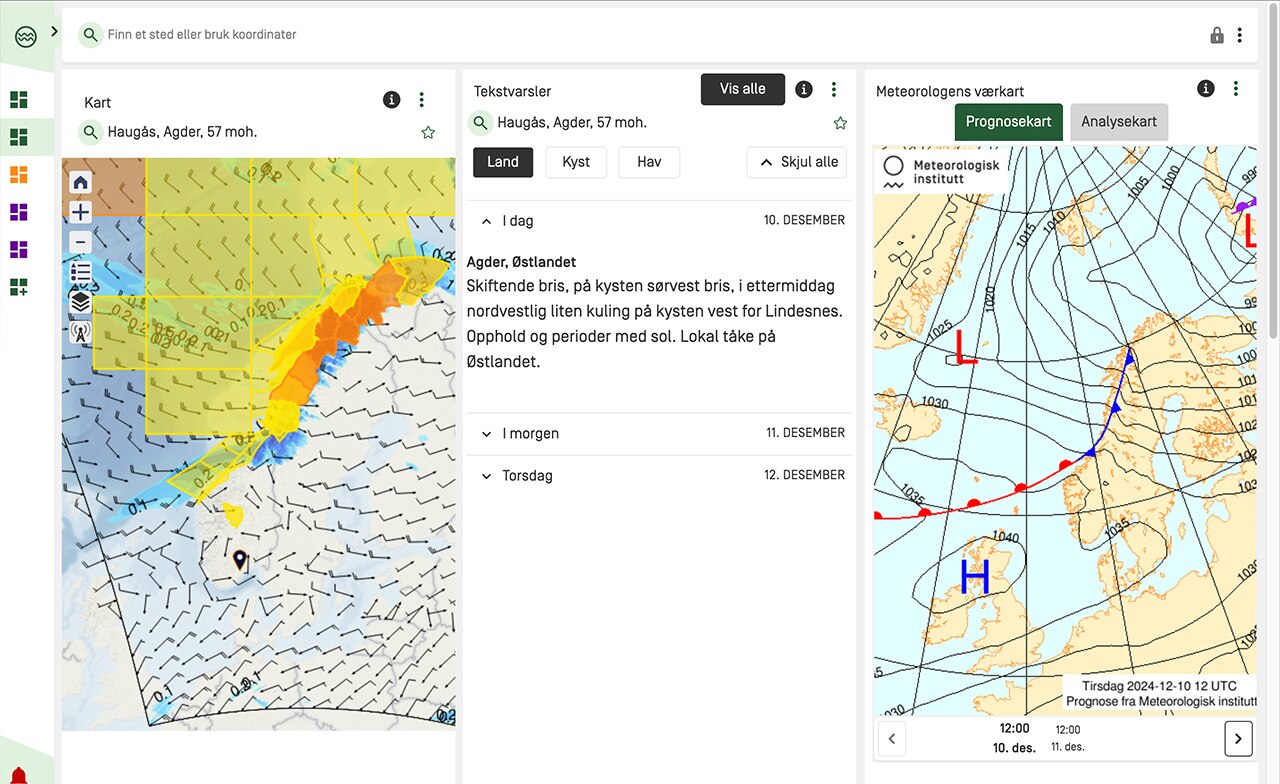The height and width of the screenshot is (784, 1280).
Task: Switch to the Analysekart tab
Action: tap(1118, 122)
